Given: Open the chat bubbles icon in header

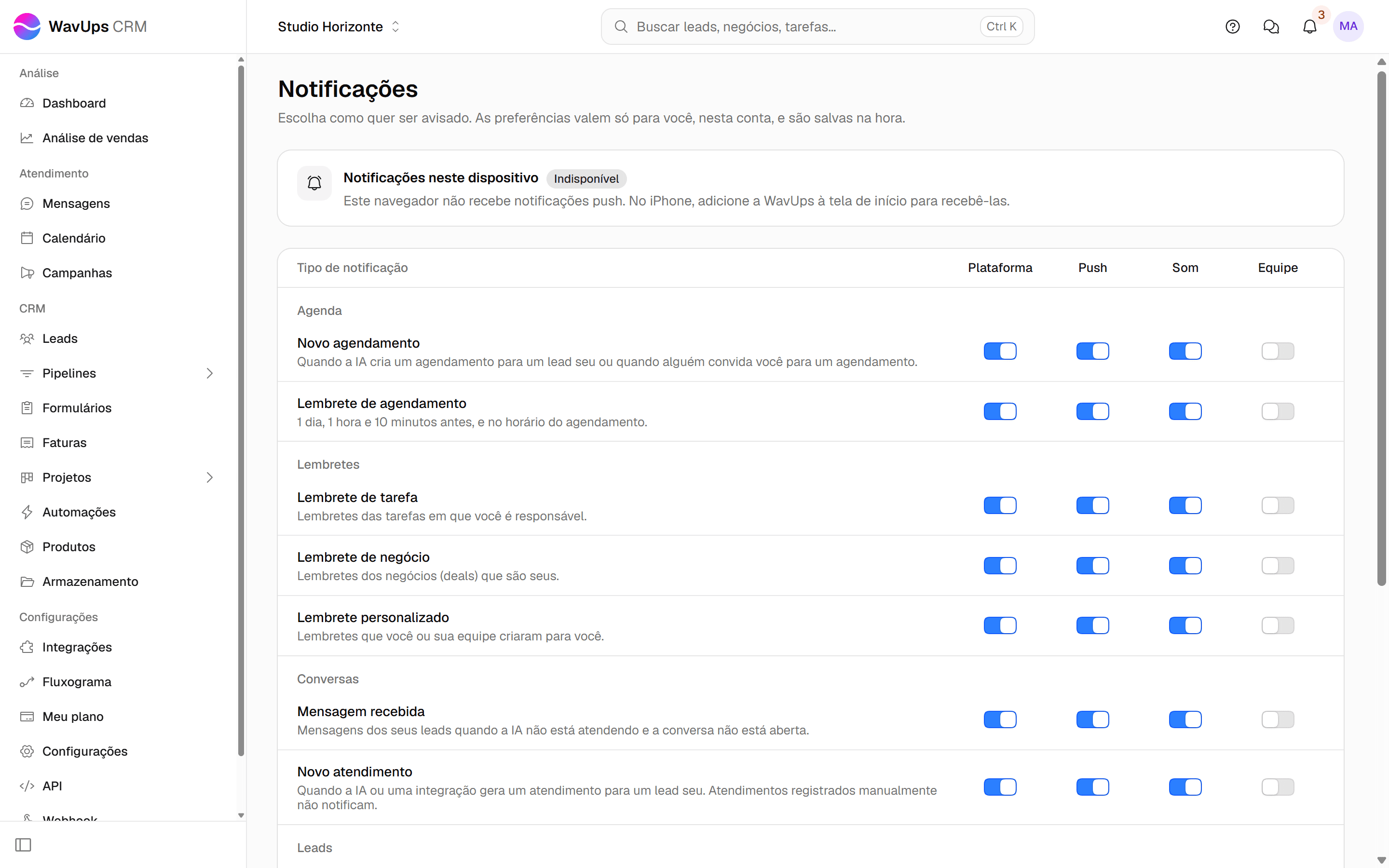Looking at the screenshot, I should (x=1271, y=27).
